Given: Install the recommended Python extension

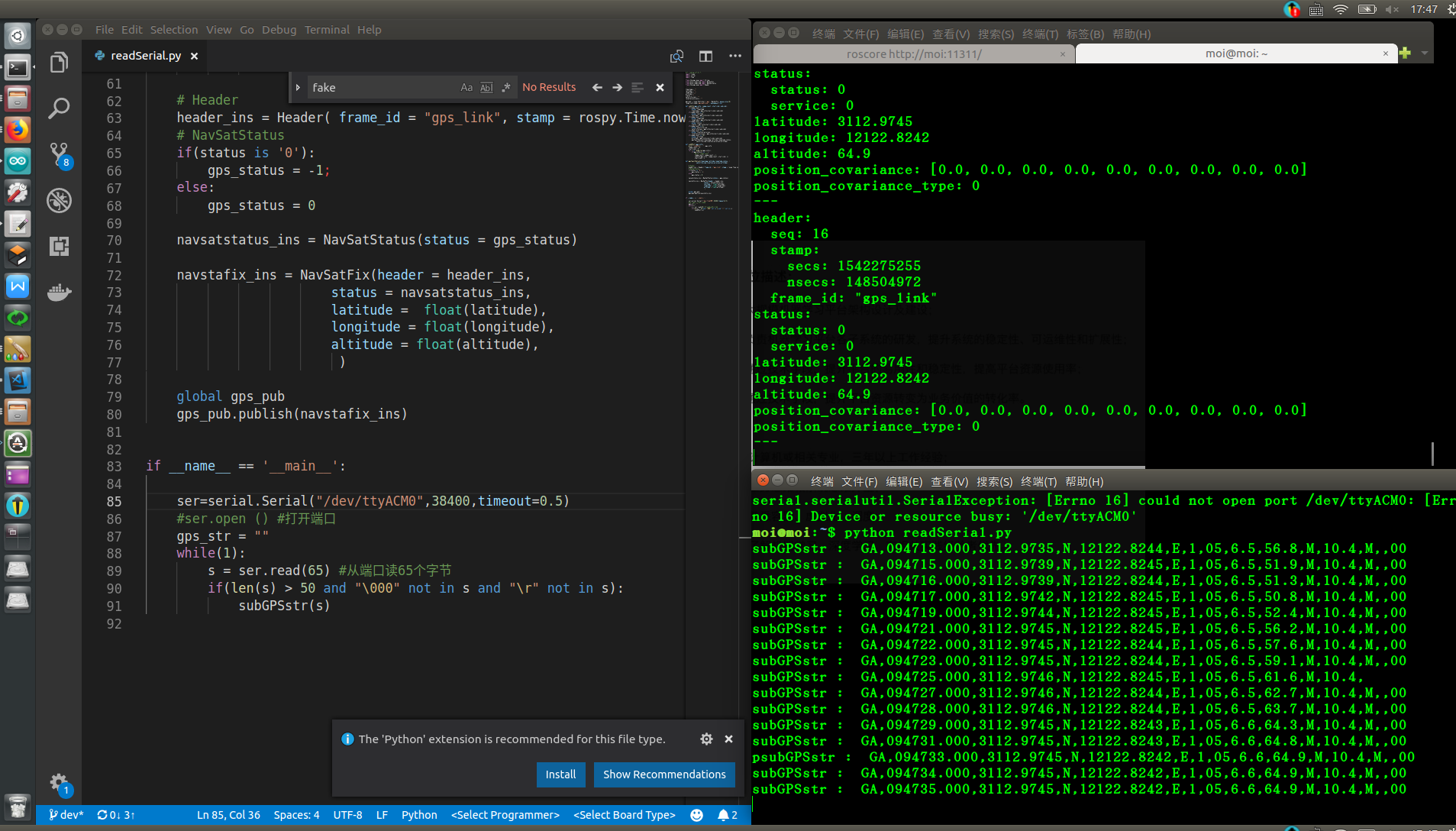Looking at the screenshot, I should click(560, 774).
